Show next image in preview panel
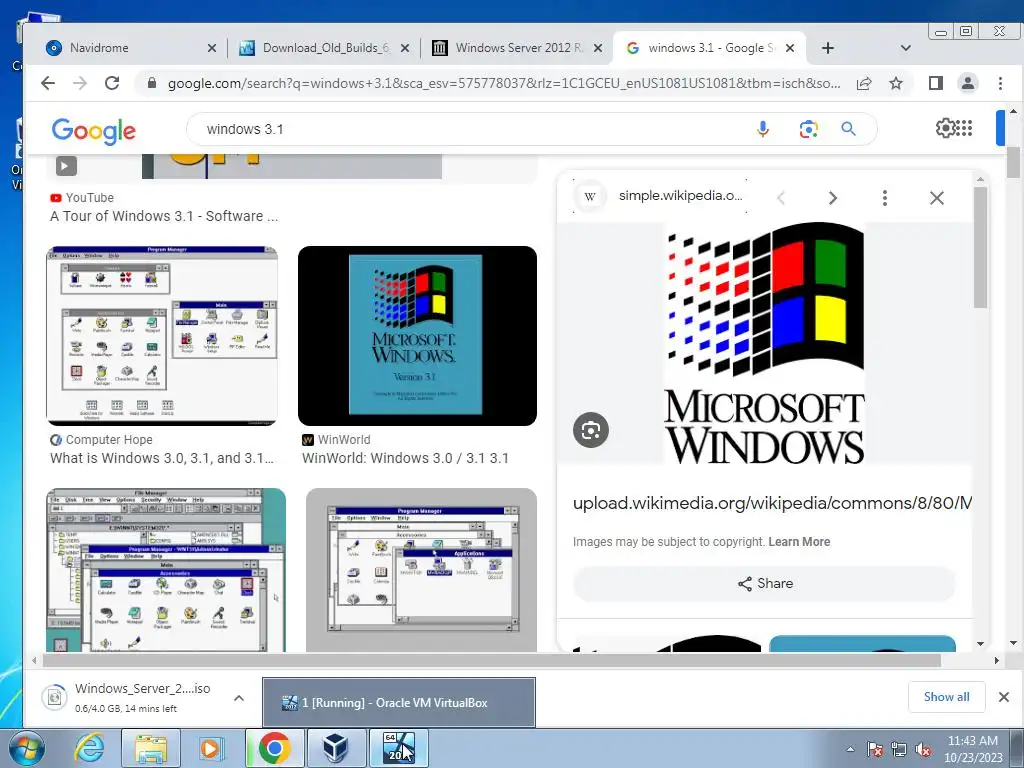Viewport: 1024px width, 768px height. tap(833, 198)
